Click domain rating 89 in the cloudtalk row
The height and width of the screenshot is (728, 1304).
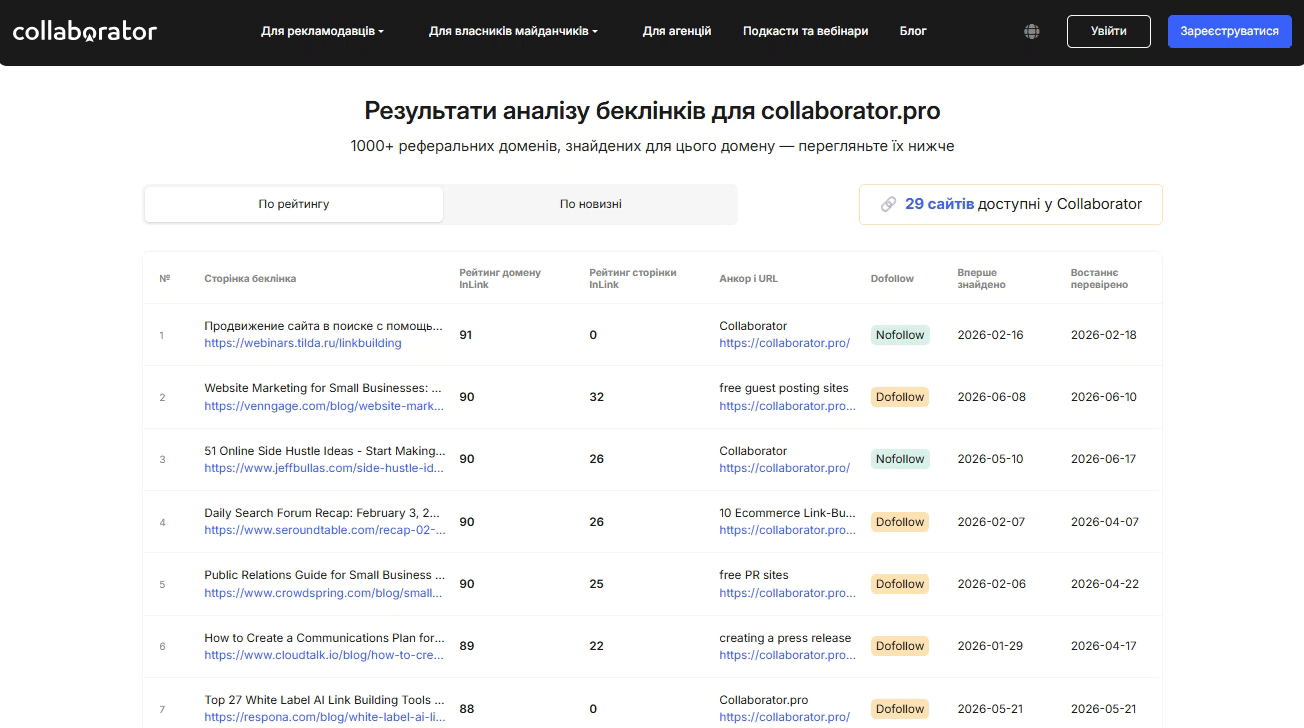467,646
